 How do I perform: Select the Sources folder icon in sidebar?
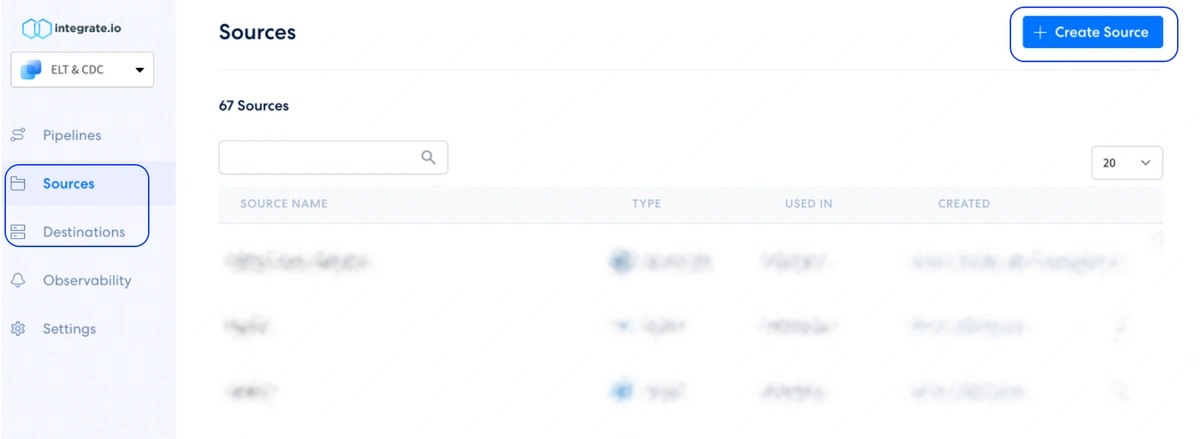18,184
